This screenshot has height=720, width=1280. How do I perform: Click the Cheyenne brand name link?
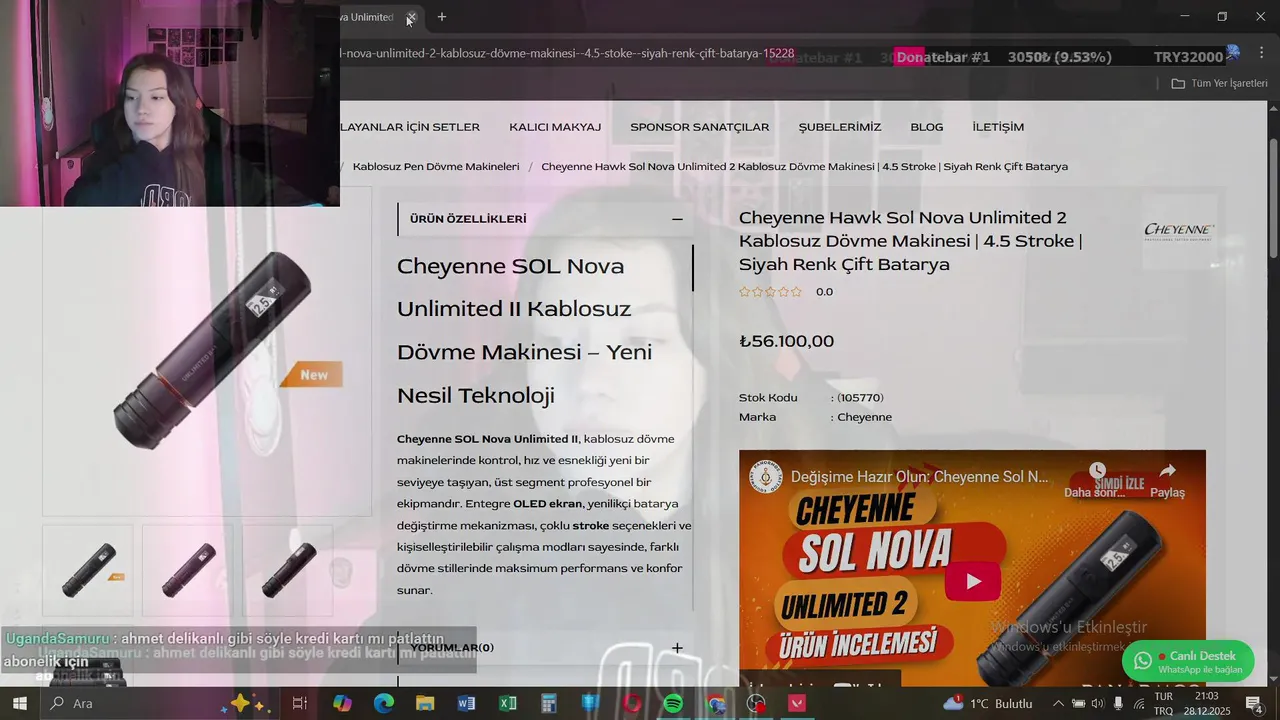tap(864, 417)
